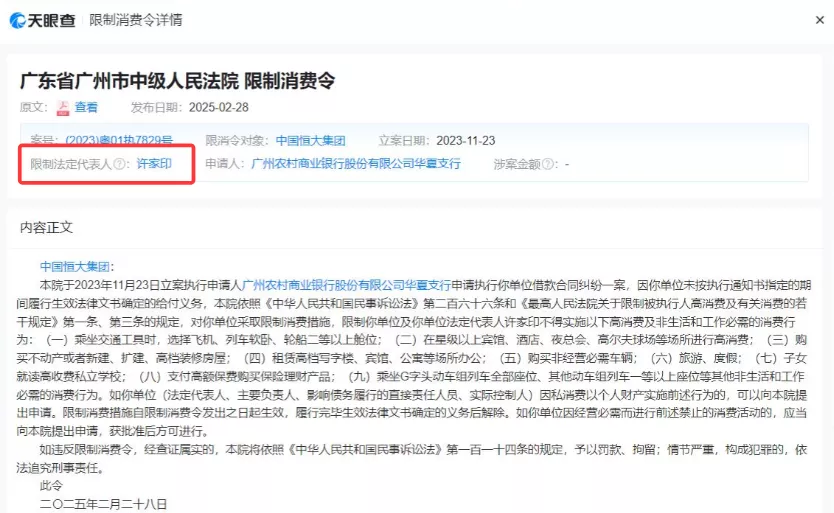Click the 此令 line in the body
The width and height of the screenshot is (834, 513).
pos(50,484)
